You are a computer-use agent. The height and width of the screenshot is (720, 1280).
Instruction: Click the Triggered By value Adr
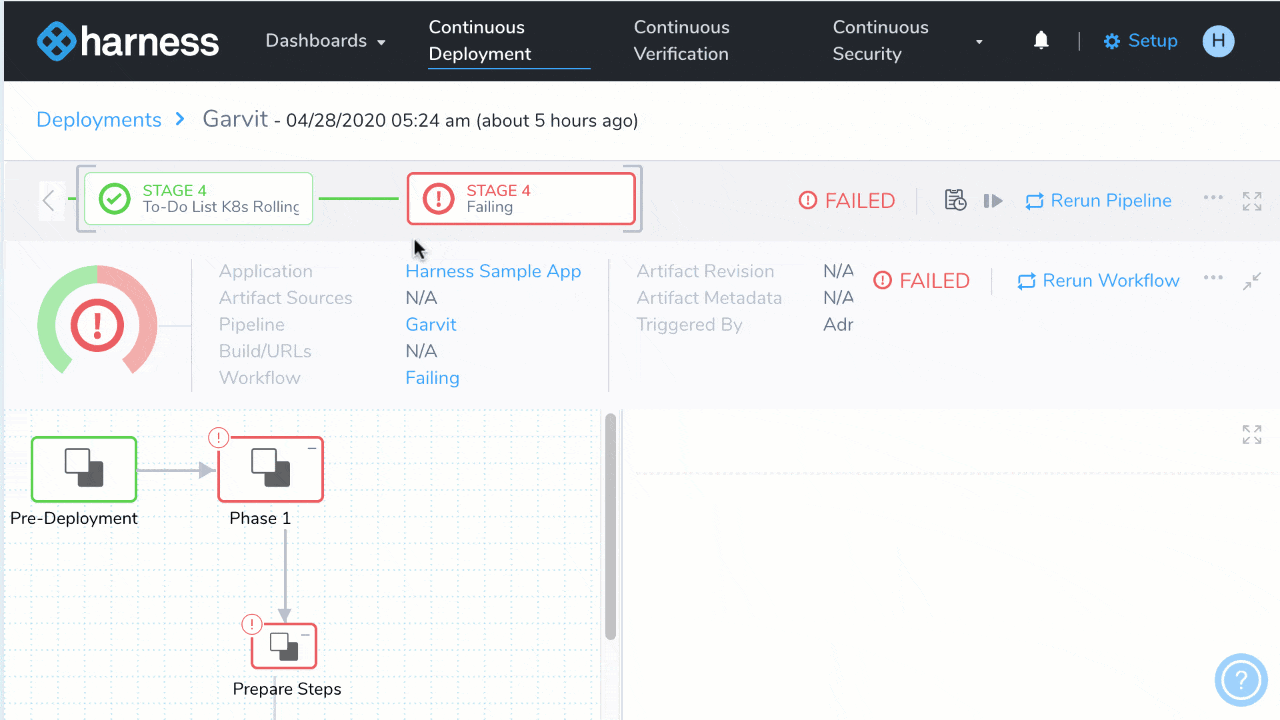point(838,325)
